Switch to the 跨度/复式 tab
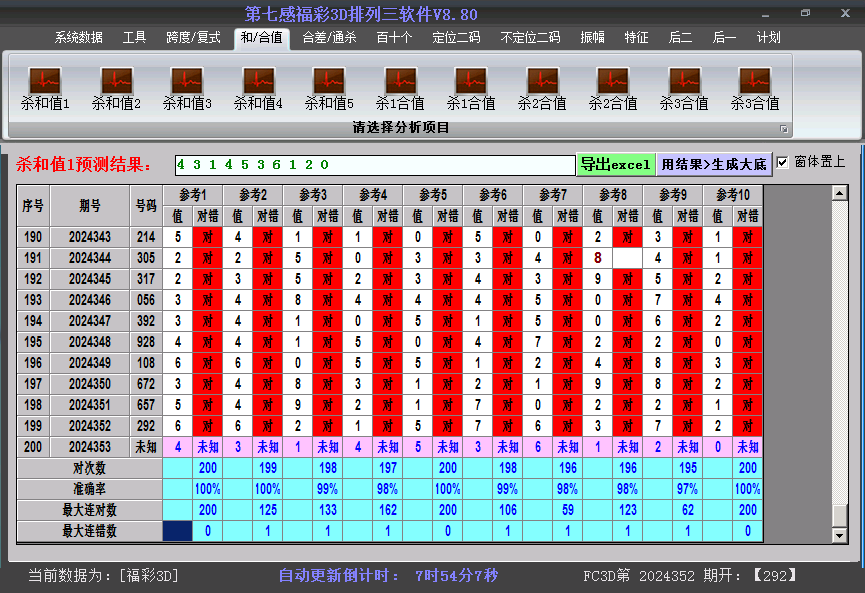This screenshot has height=593, width=865. (193, 38)
